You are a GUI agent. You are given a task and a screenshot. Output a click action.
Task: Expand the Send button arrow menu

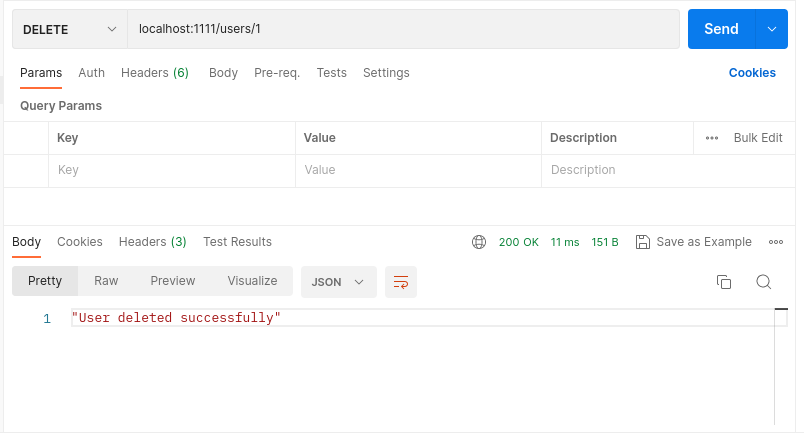(771, 29)
